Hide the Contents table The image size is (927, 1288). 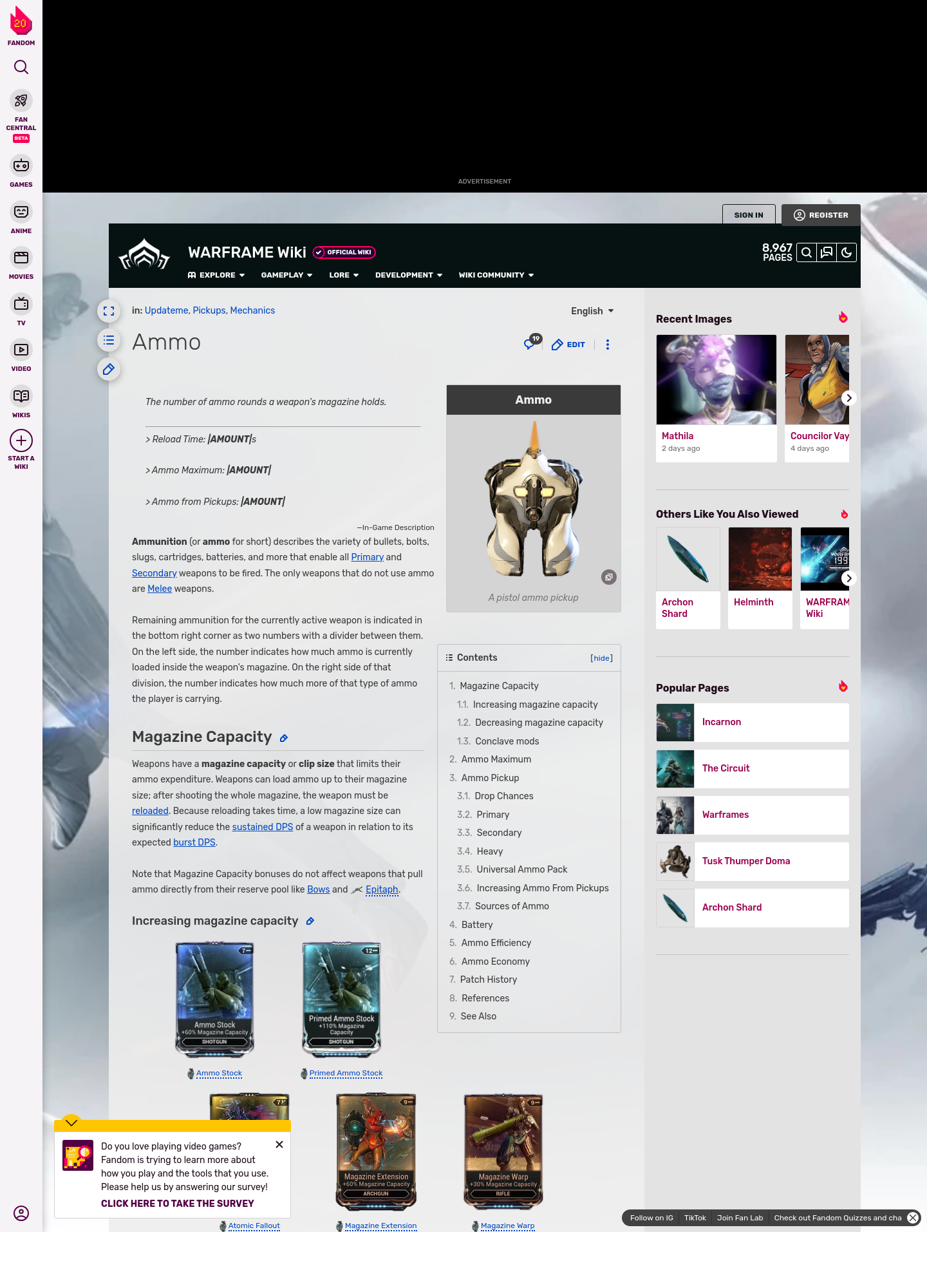pyautogui.click(x=602, y=658)
